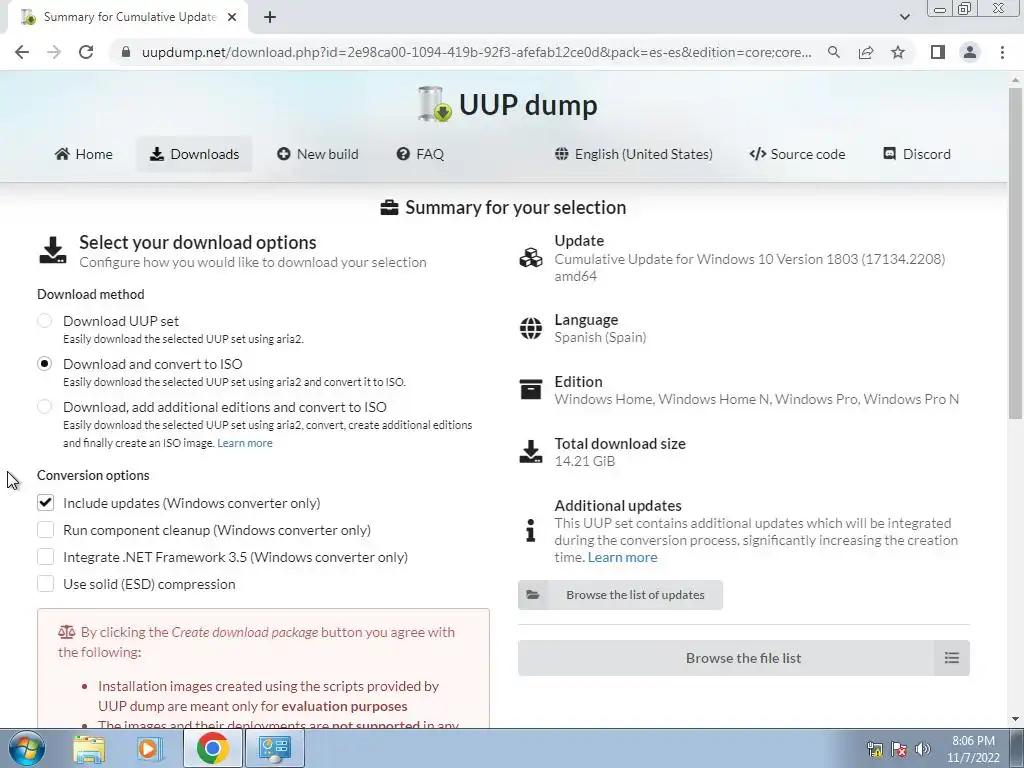Open the control panel taskbar icon
1024x768 pixels.
pos(274,748)
